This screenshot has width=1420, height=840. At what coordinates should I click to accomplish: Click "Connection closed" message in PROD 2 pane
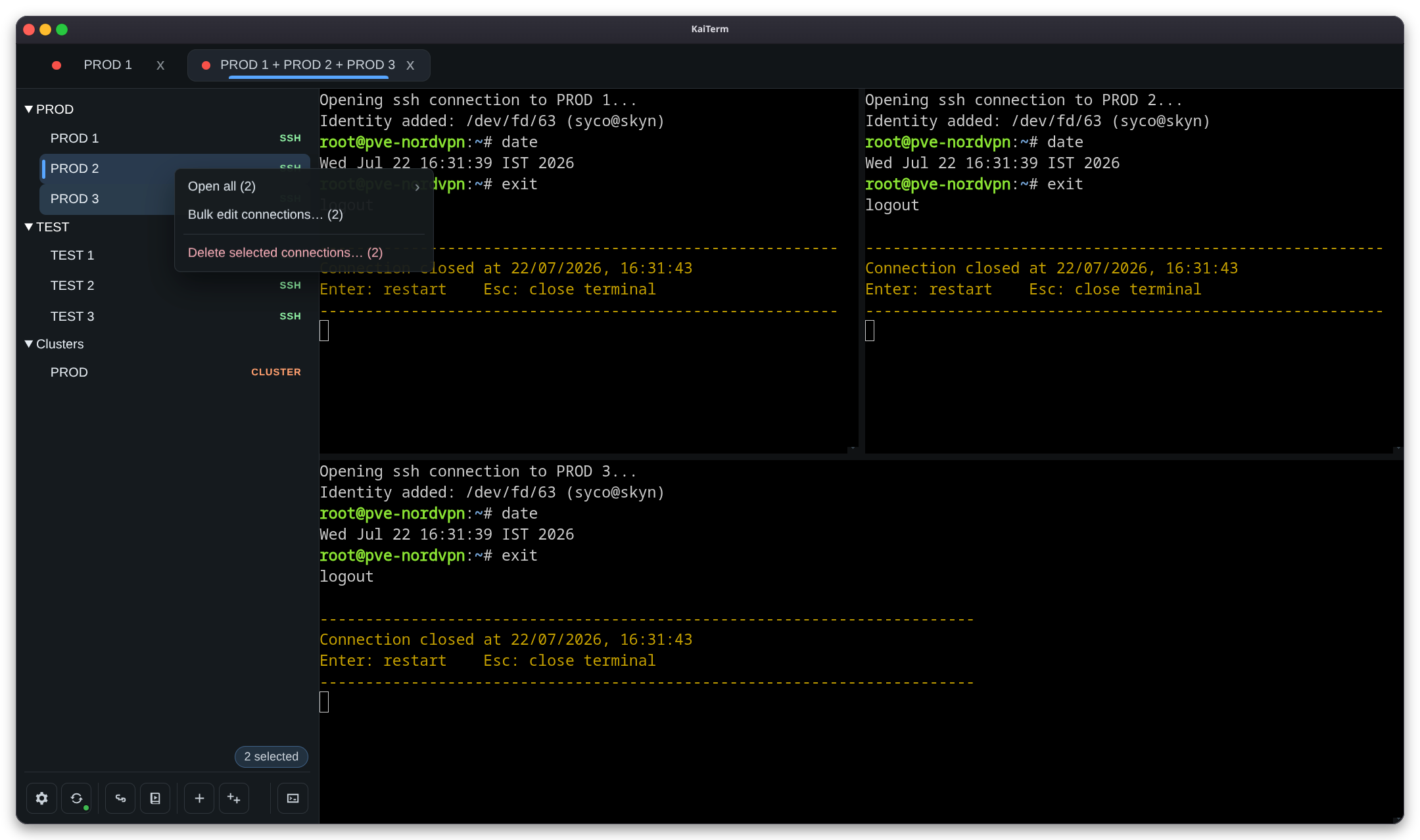pos(1051,268)
